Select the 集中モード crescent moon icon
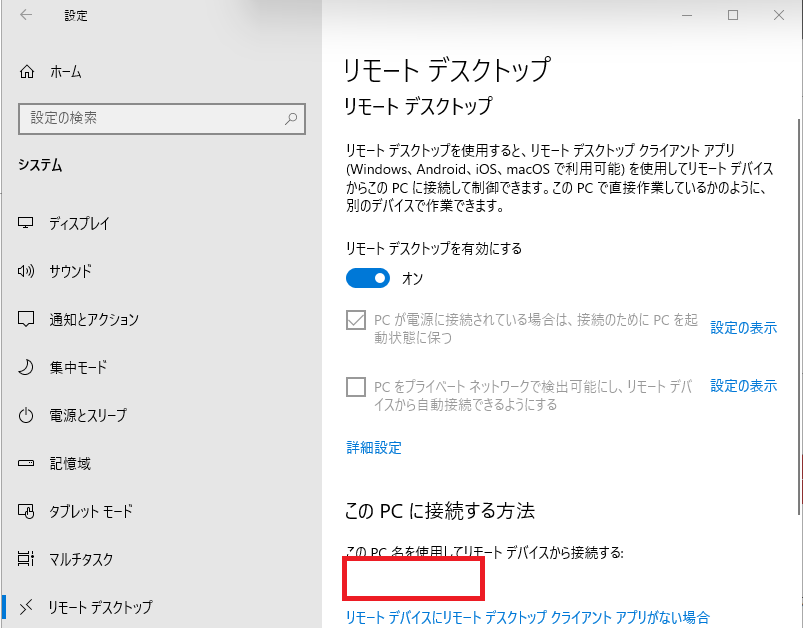803x628 pixels. [27, 367]
